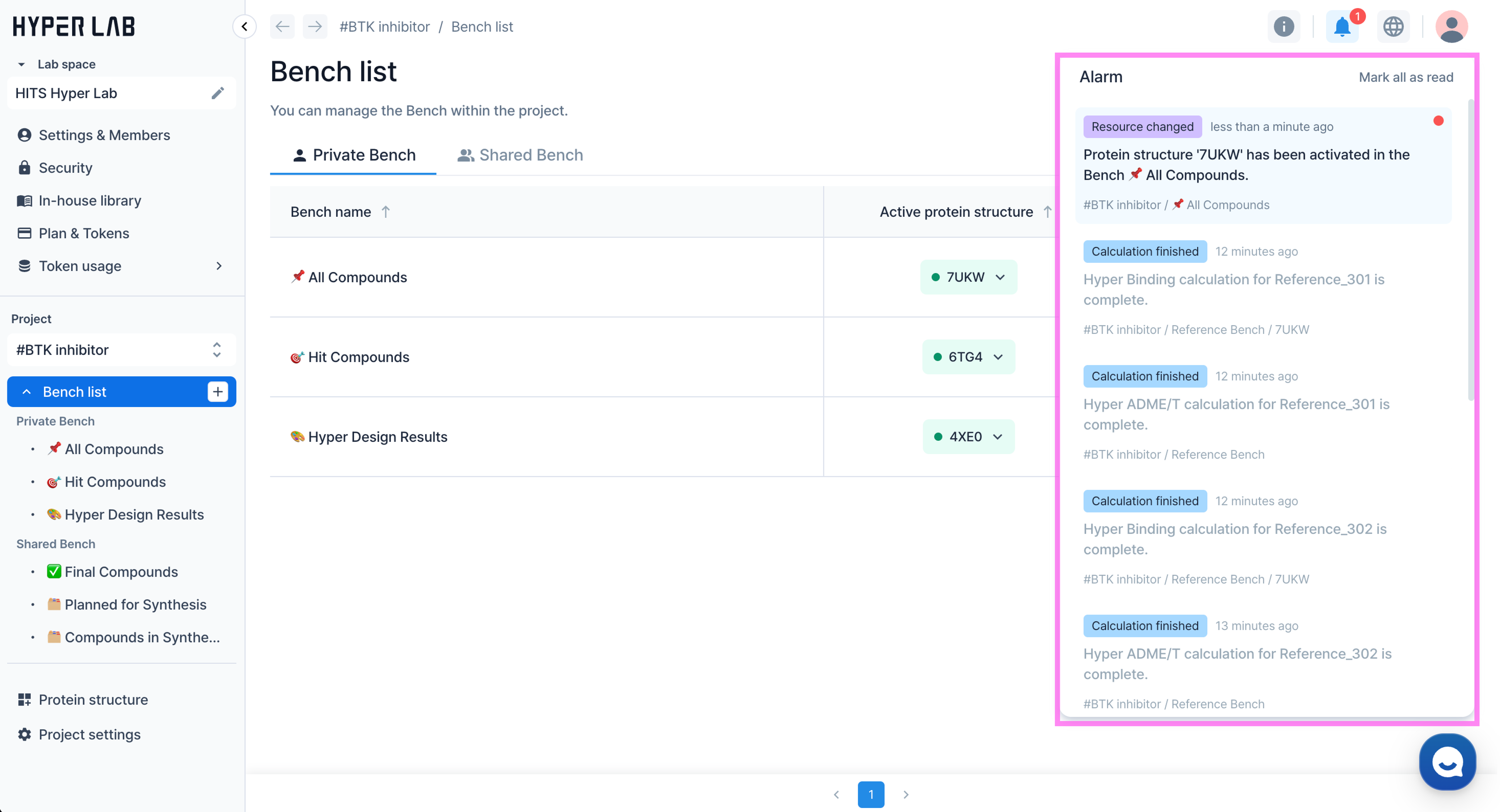Collapse the Lab space section triangle
This screenshot has width=1500, height=812.
[22, 64]
